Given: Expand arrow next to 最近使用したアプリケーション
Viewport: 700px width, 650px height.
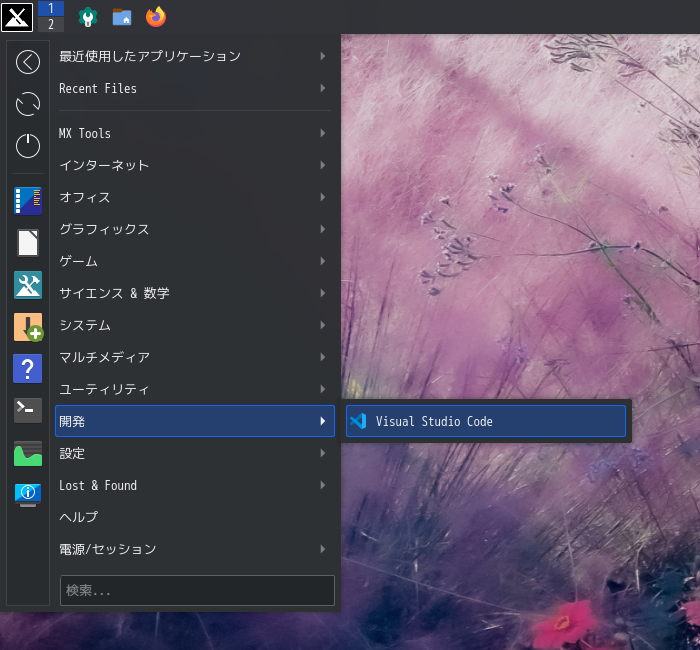Looking at the screenshot, I should point(323,56).
